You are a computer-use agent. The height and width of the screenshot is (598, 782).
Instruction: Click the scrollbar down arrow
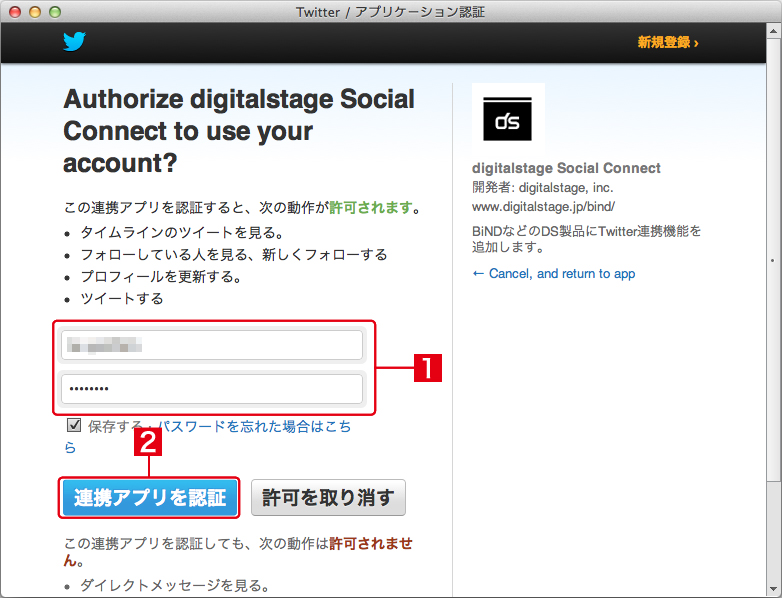pos(774,589)
